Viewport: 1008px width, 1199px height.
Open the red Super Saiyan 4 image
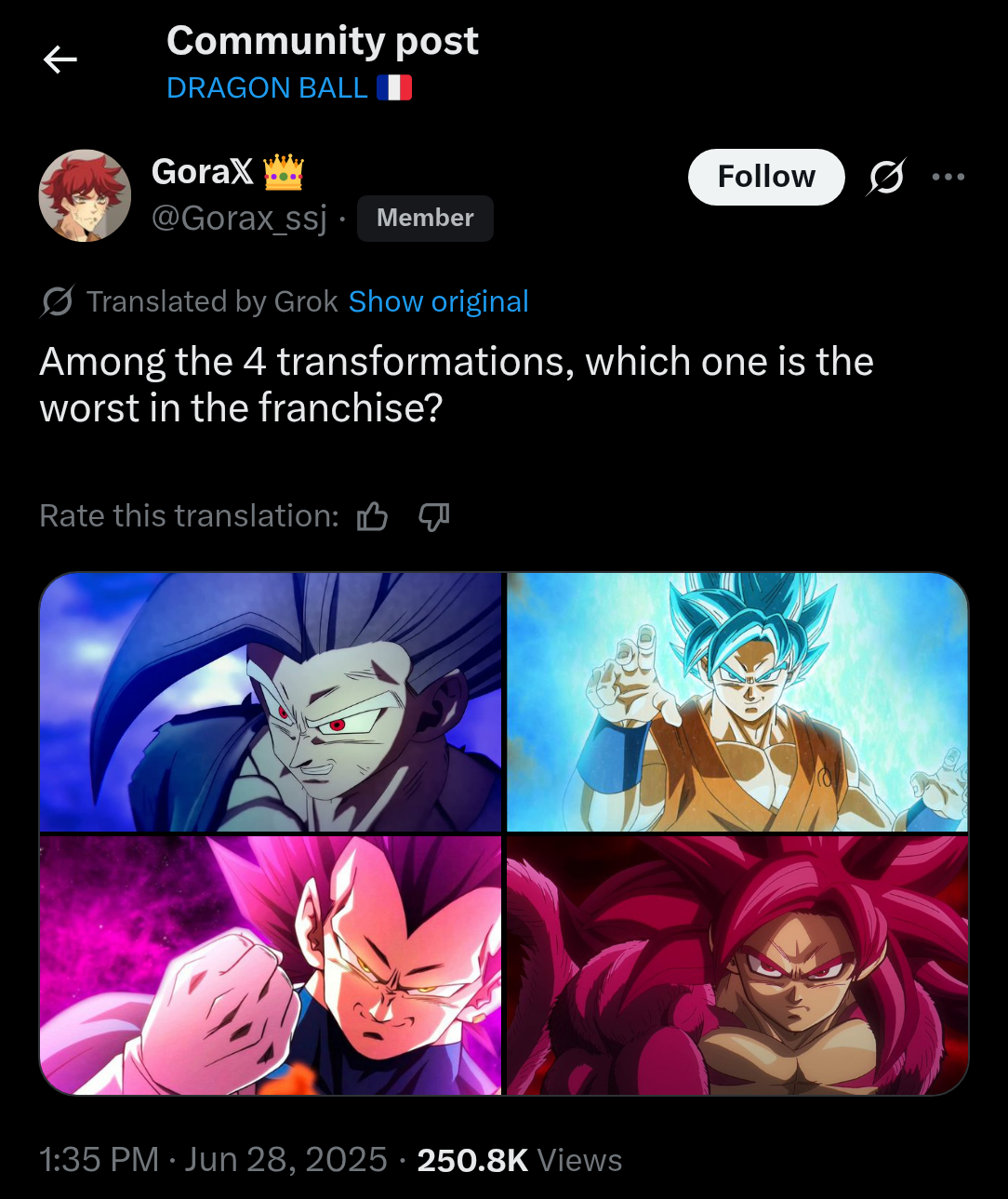tap(737, 966)
